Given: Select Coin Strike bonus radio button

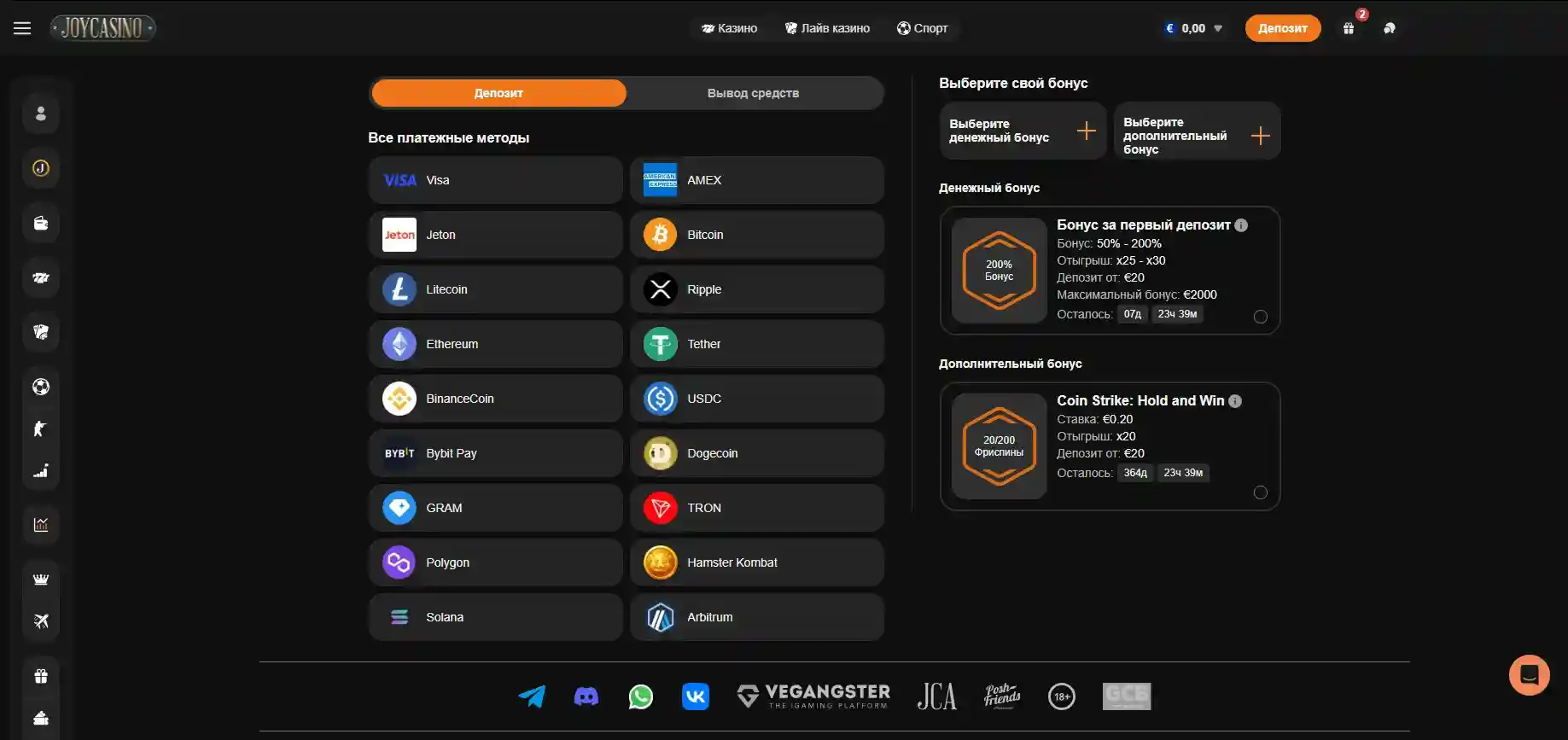Looking at the screenshot, I should click(x=1261, y=492).
